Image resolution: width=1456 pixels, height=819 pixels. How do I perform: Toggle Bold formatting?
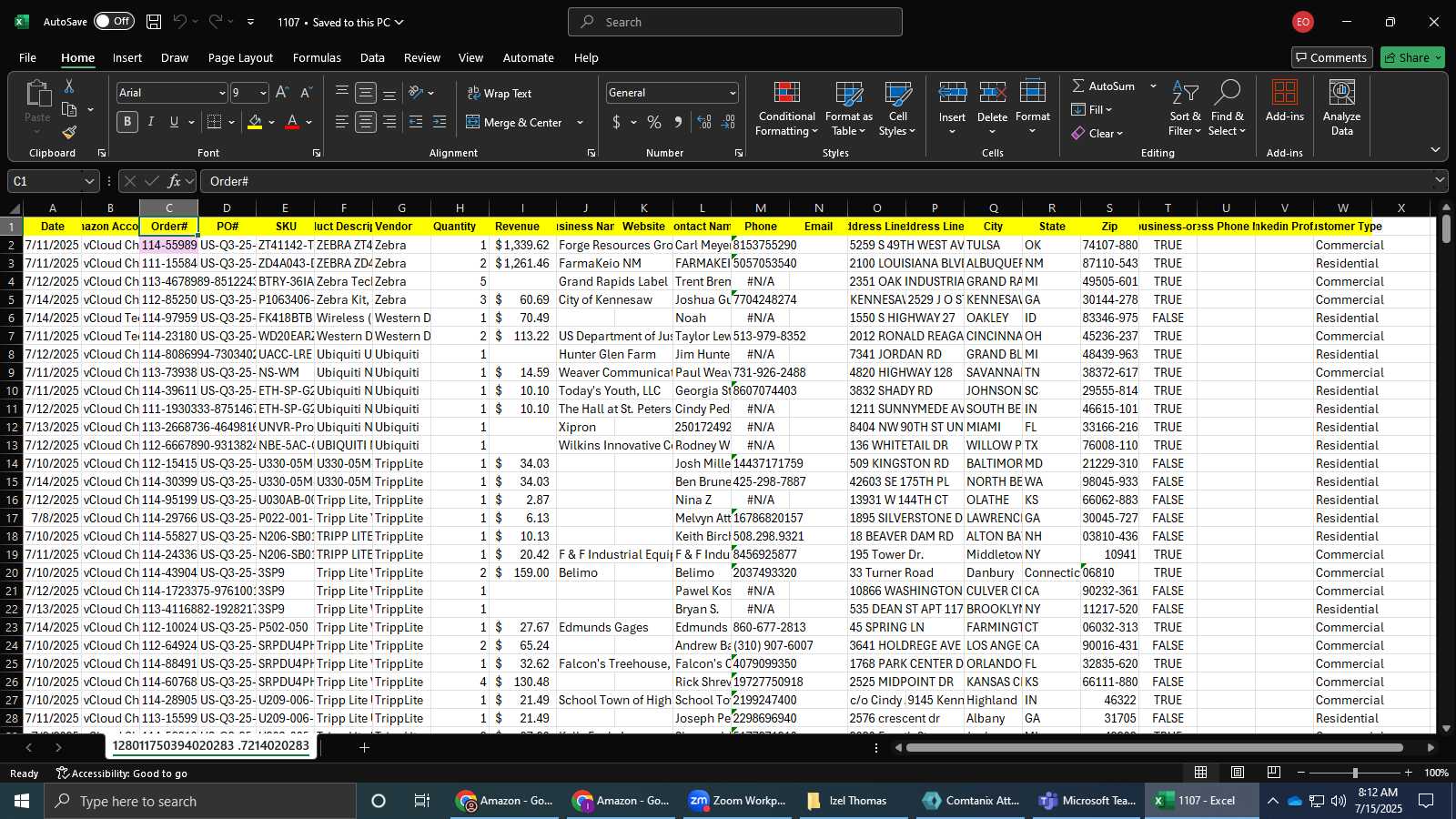[127, 122]
